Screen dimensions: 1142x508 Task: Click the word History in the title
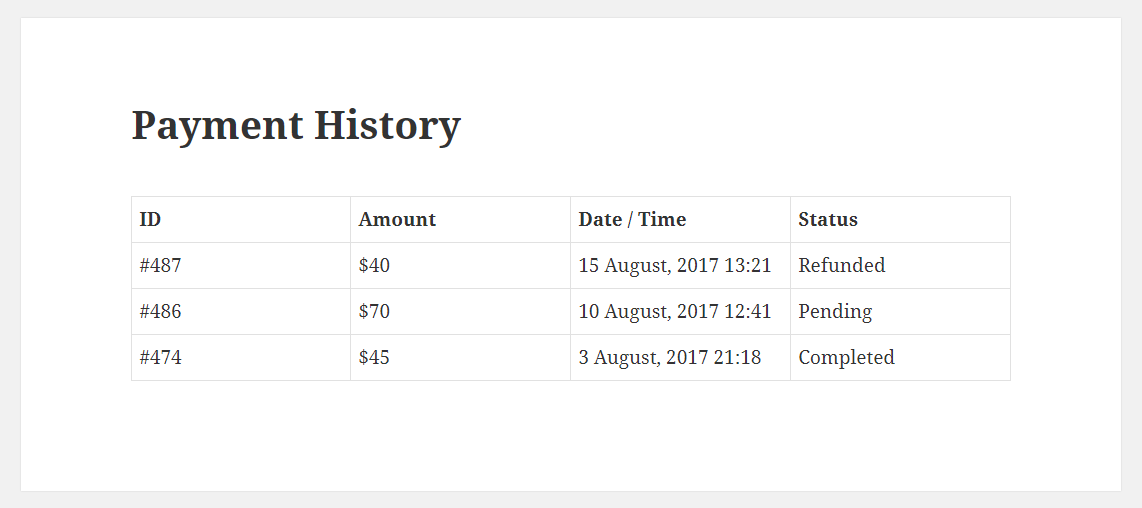pyautogui.click(x=387, y=125)
